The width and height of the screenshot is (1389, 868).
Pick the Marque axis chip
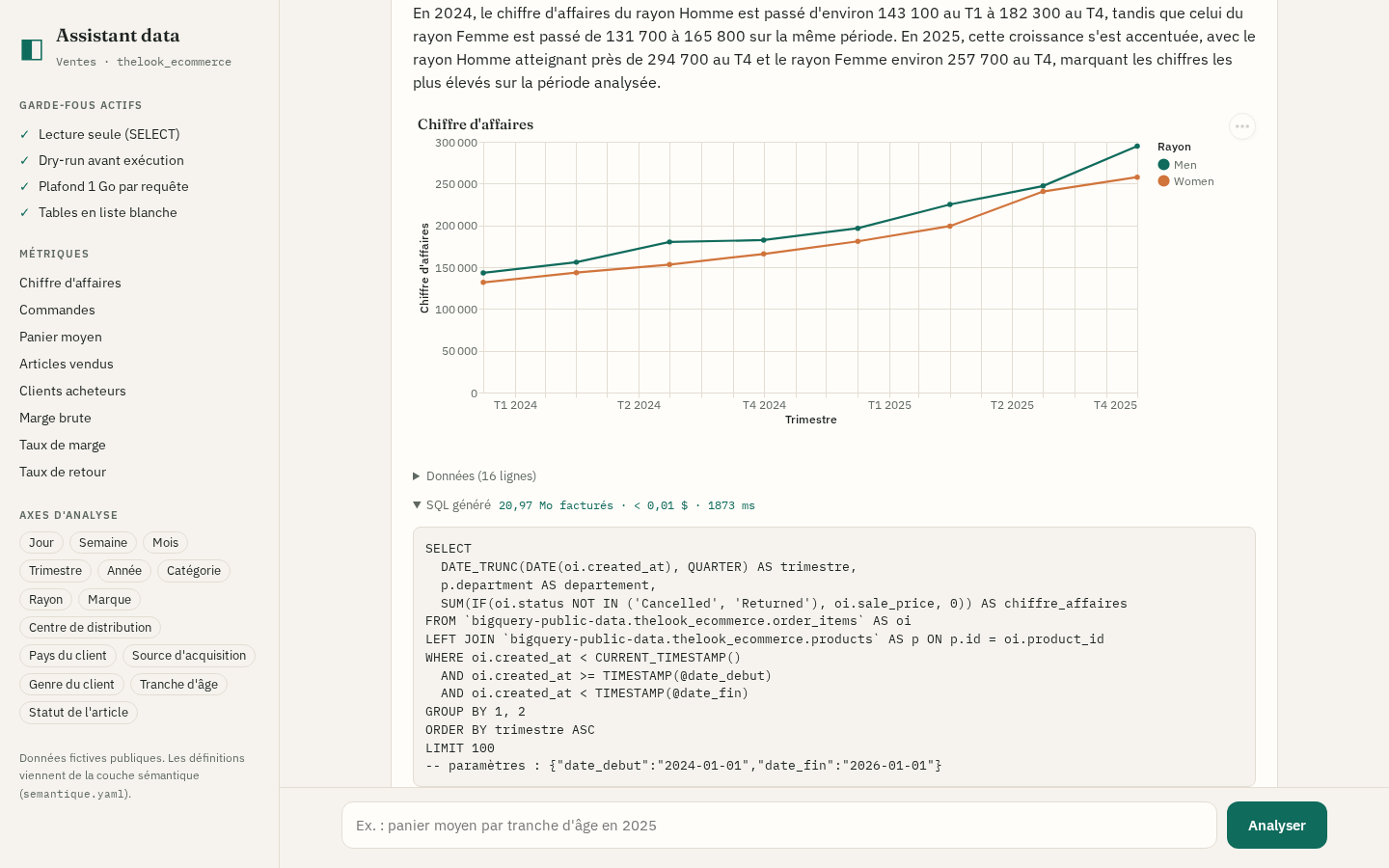(109, 600)
